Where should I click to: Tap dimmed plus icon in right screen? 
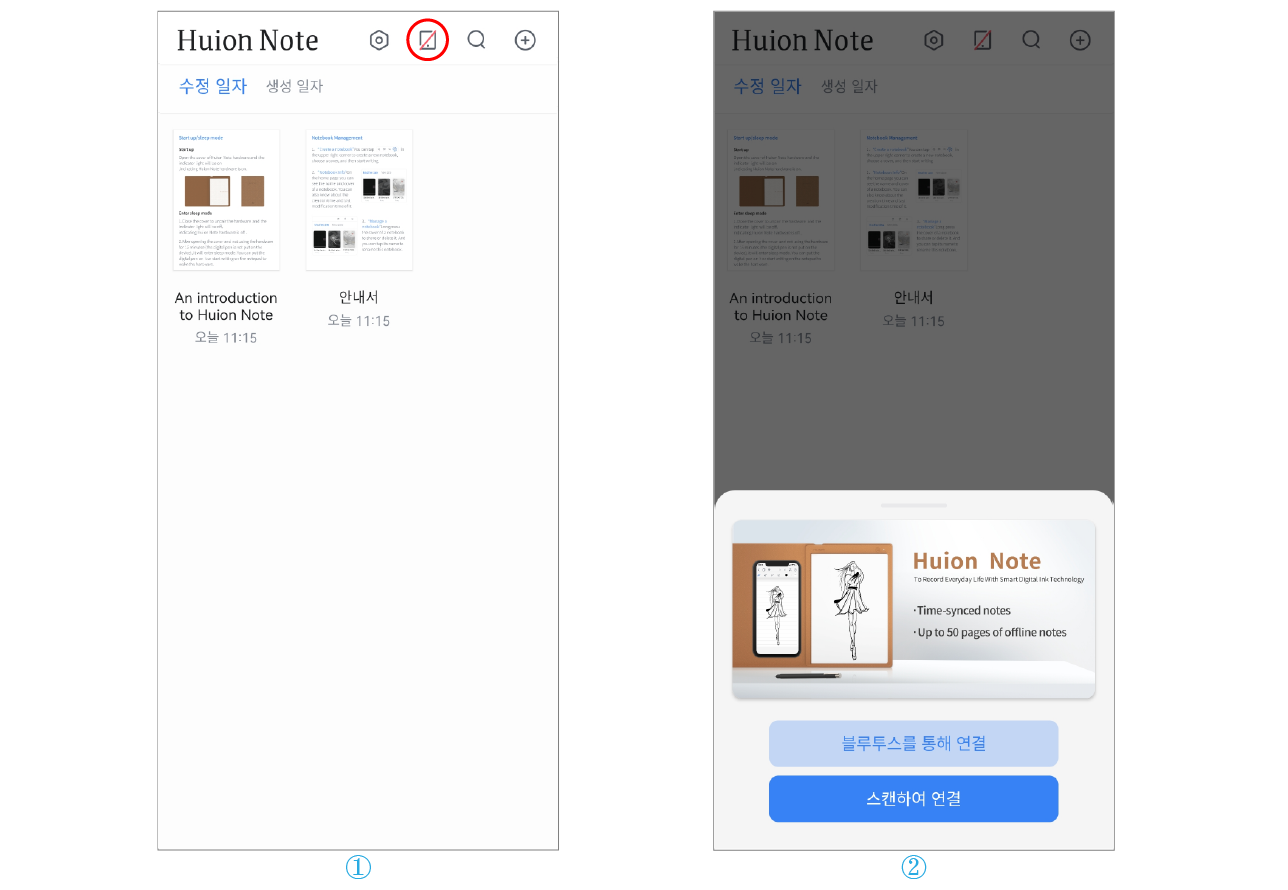pyautogui.click(x=1080, y=40)
